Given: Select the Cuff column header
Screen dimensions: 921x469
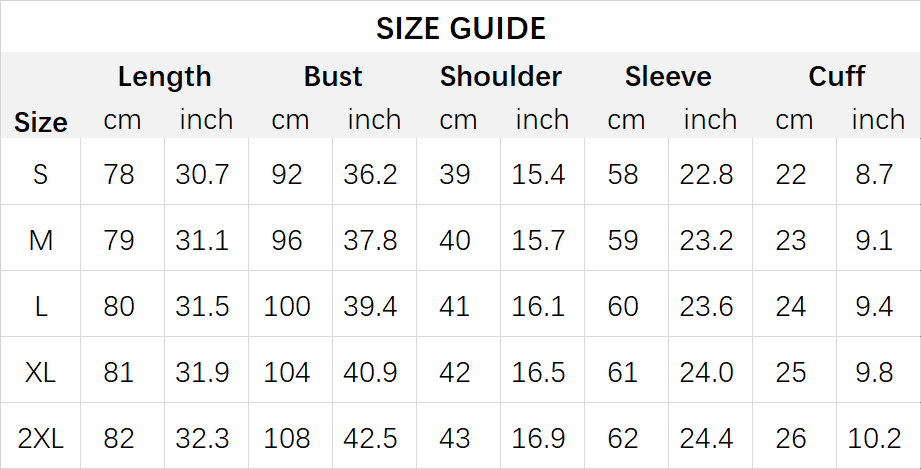Looking at the screenshot, I should pyautogui.click(x=836, y=76).
